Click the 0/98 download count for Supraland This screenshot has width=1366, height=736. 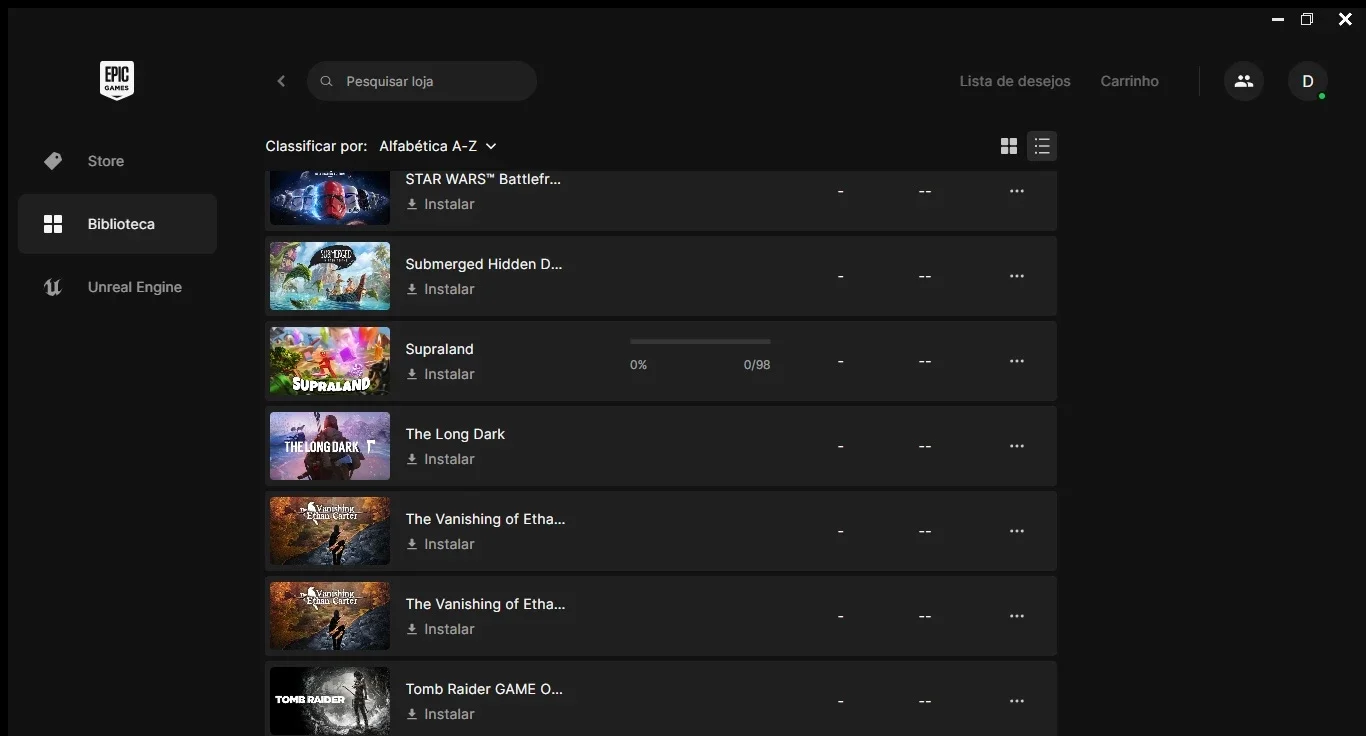pyautogui.click(x=757, y=365)
